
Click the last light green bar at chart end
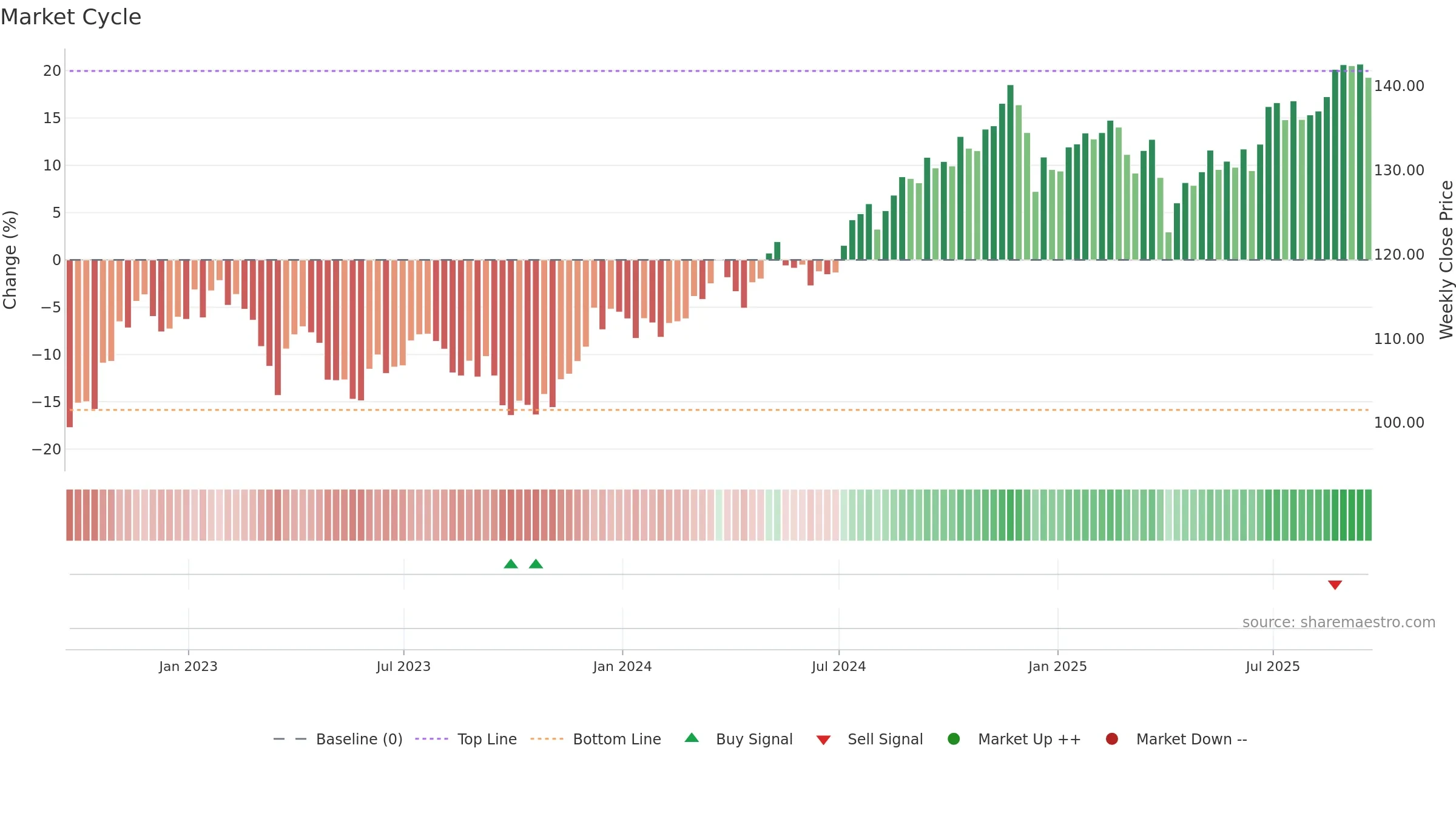pos(1368,169)
